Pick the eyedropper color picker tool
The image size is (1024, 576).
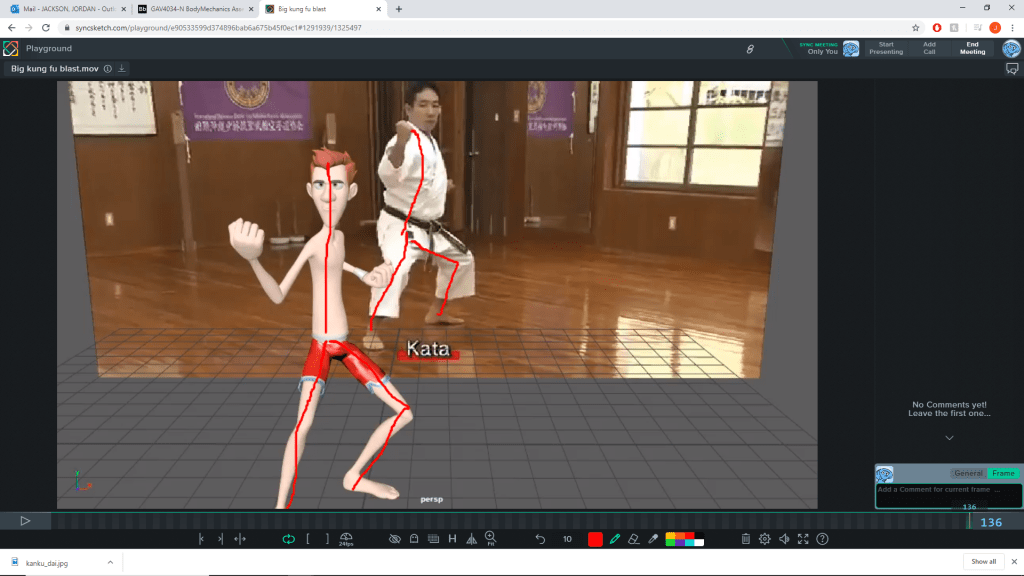[652, 539]
